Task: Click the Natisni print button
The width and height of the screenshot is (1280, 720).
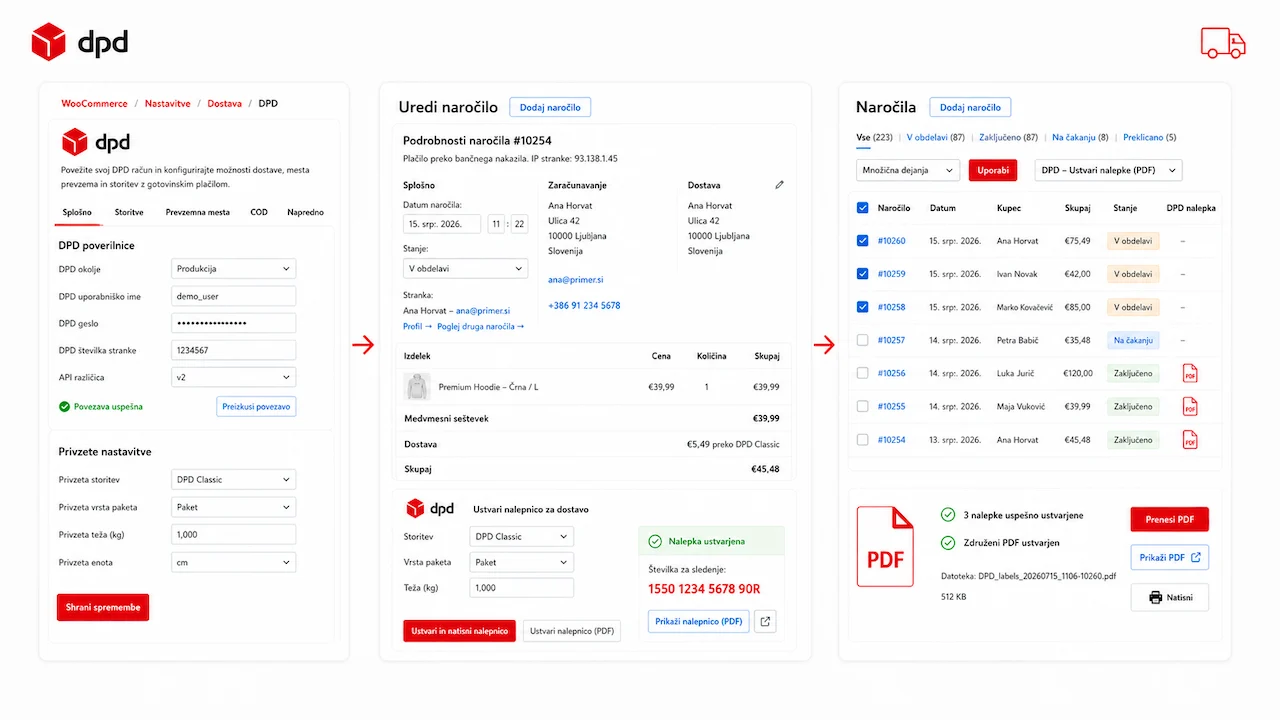Action: pos(1170,597)
